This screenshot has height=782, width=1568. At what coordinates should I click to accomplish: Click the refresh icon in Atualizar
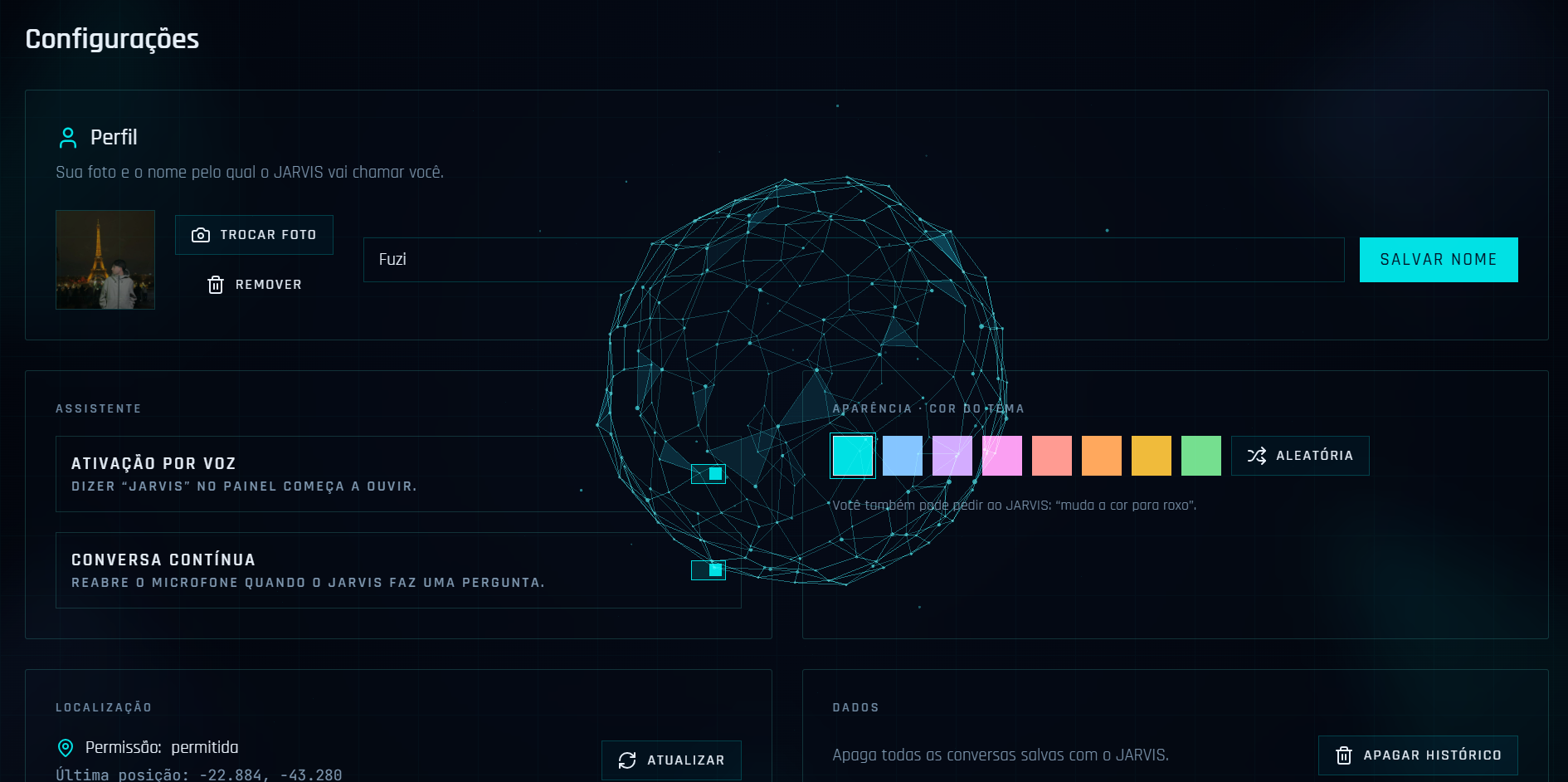coord(627,760)
